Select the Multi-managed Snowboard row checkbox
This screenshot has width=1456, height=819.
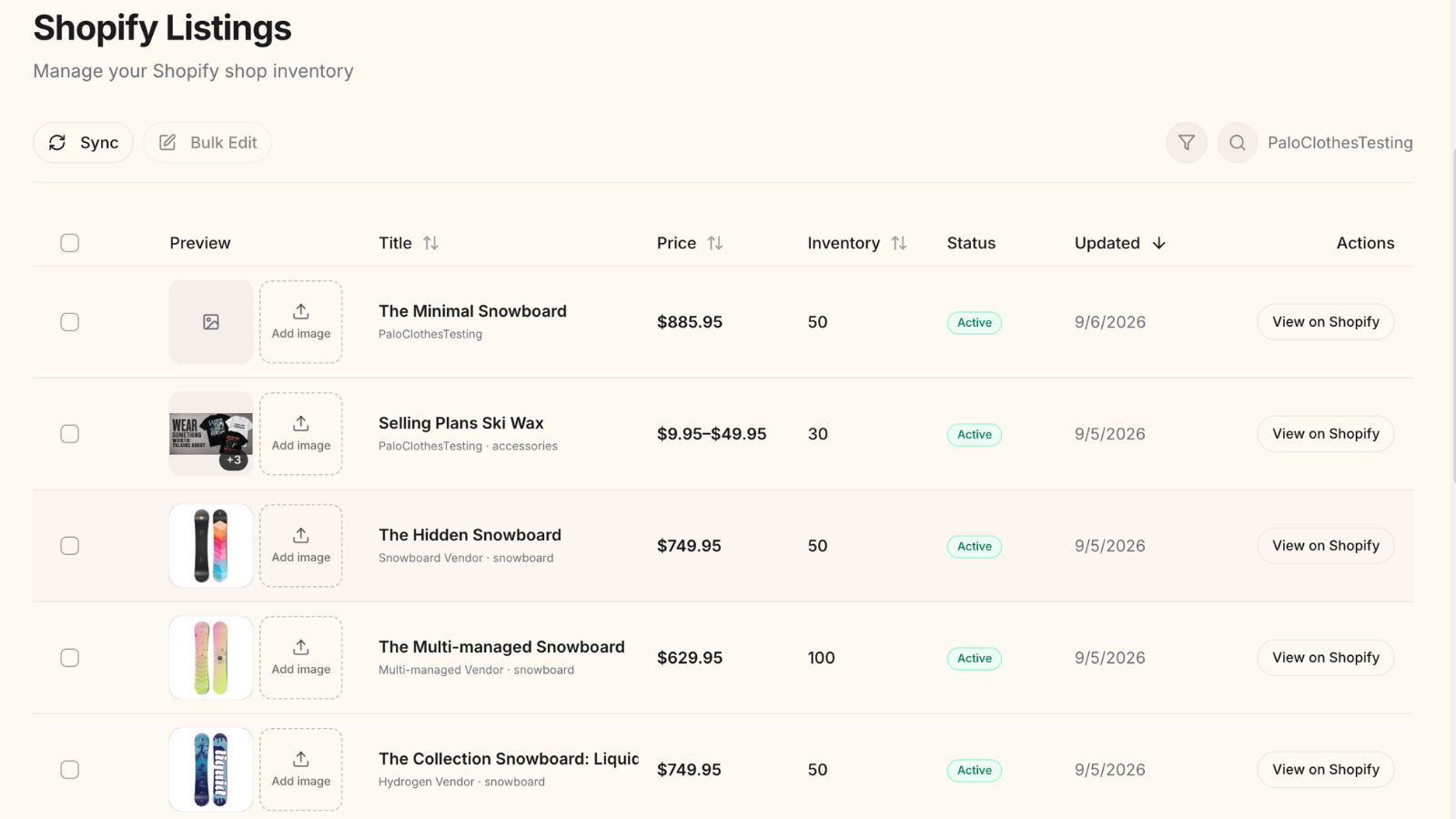(x=70, y=658)
